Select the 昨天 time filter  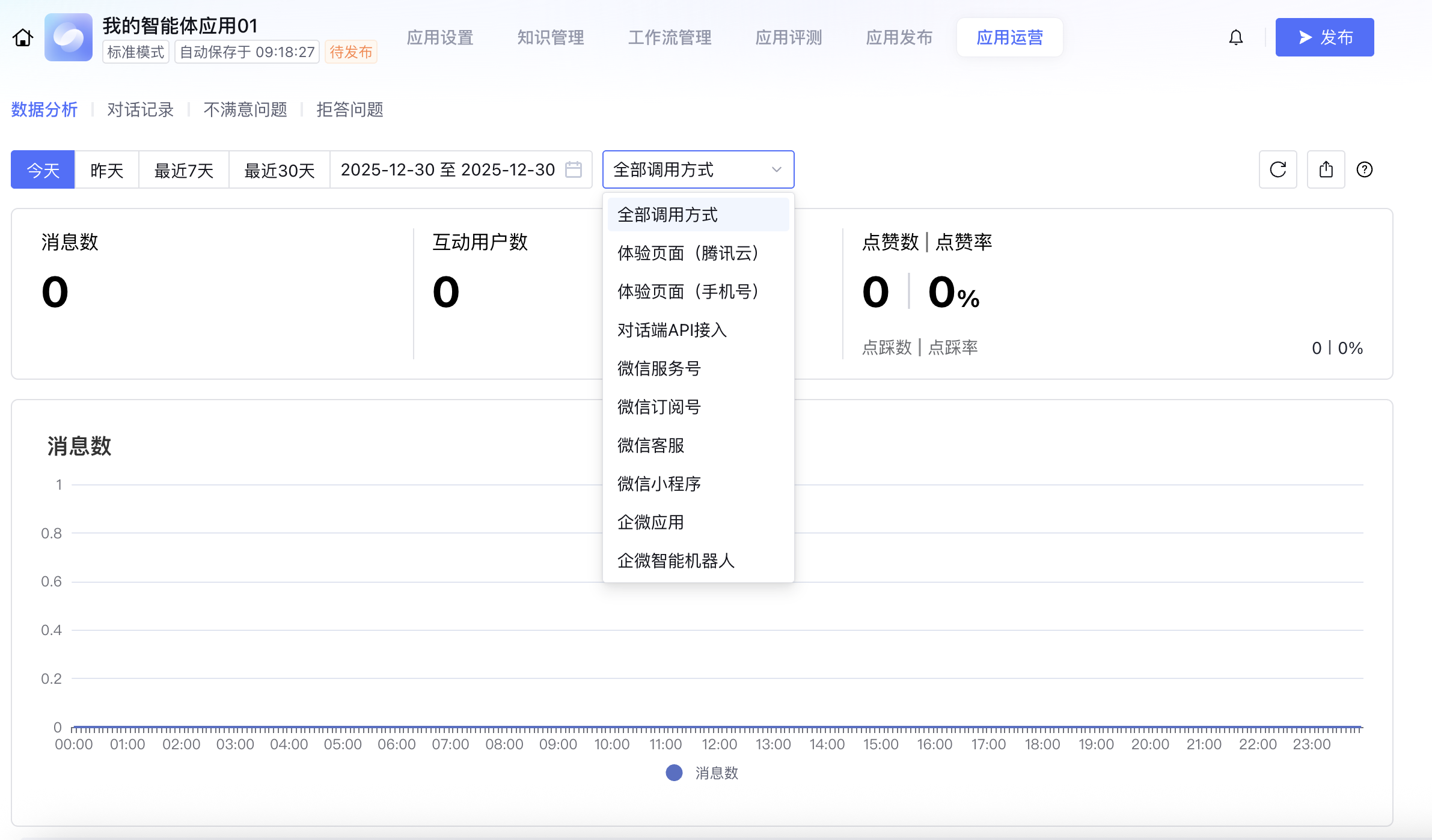pos(106,171)
